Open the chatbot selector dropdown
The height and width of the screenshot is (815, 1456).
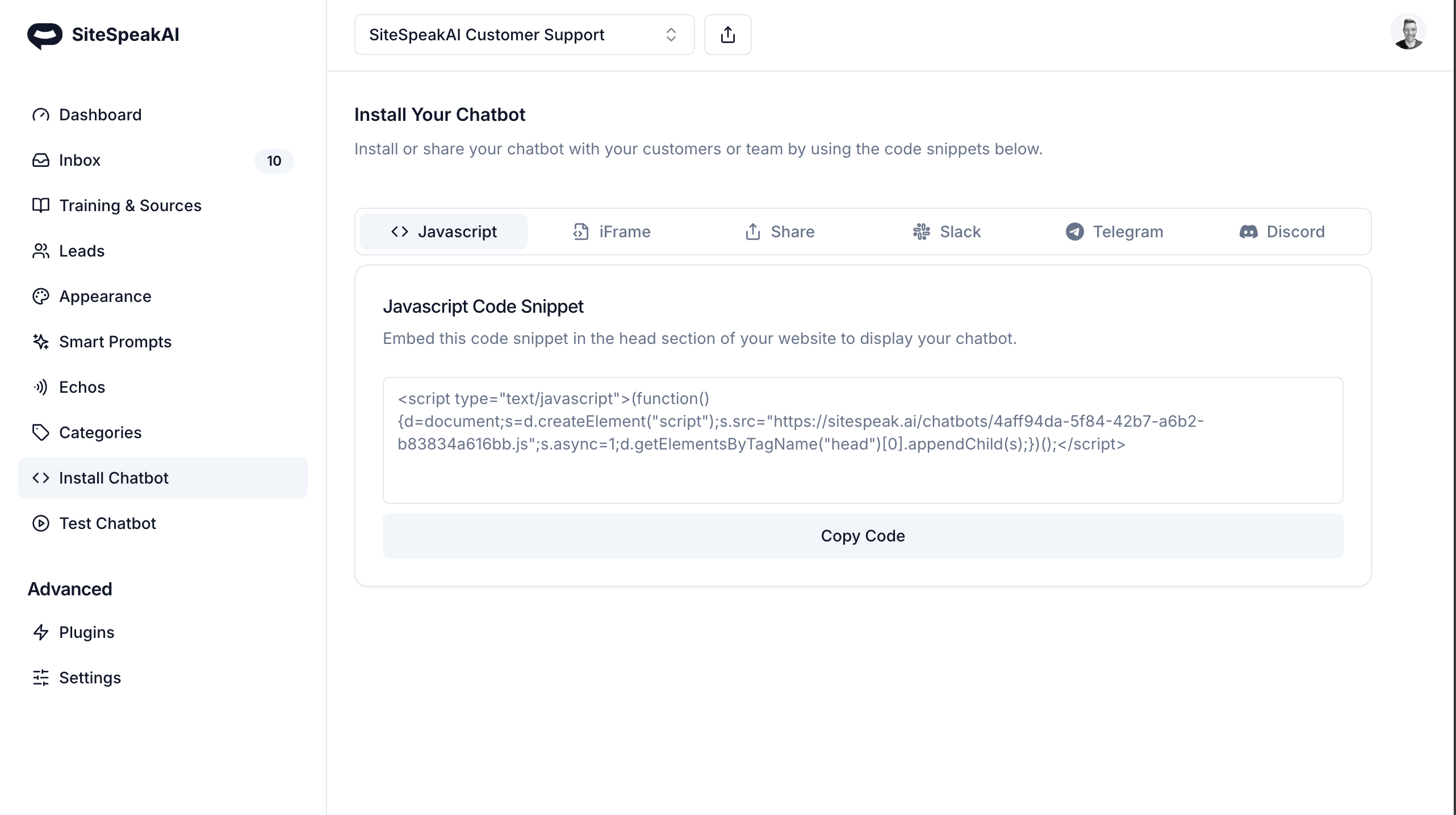point(524,35)
